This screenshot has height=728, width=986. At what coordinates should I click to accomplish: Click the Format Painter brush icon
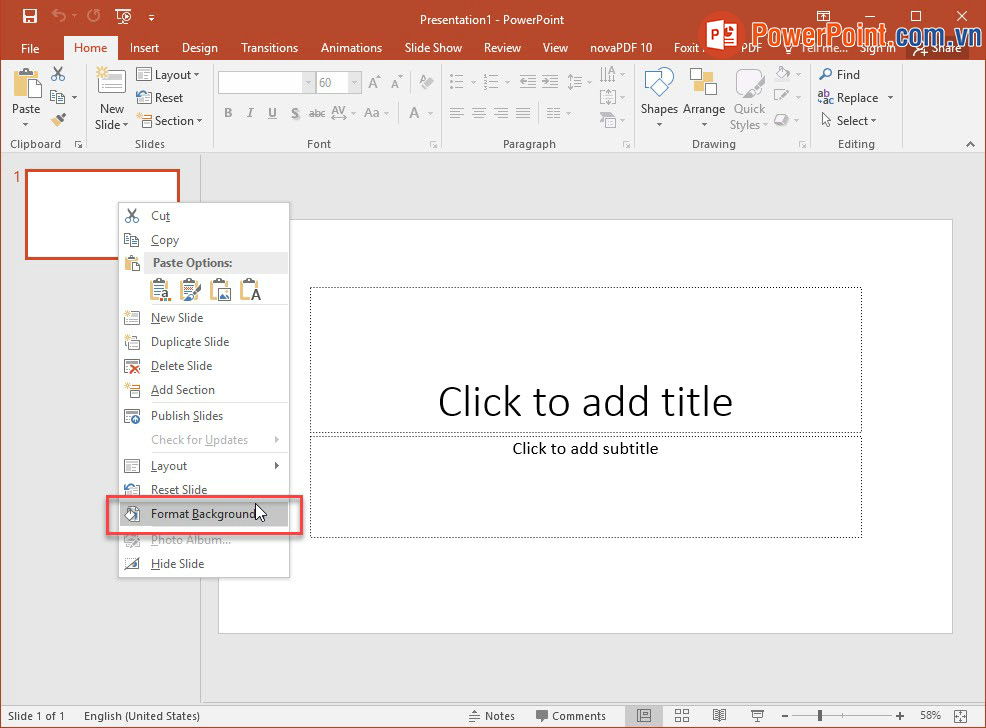tap(58, 121)
